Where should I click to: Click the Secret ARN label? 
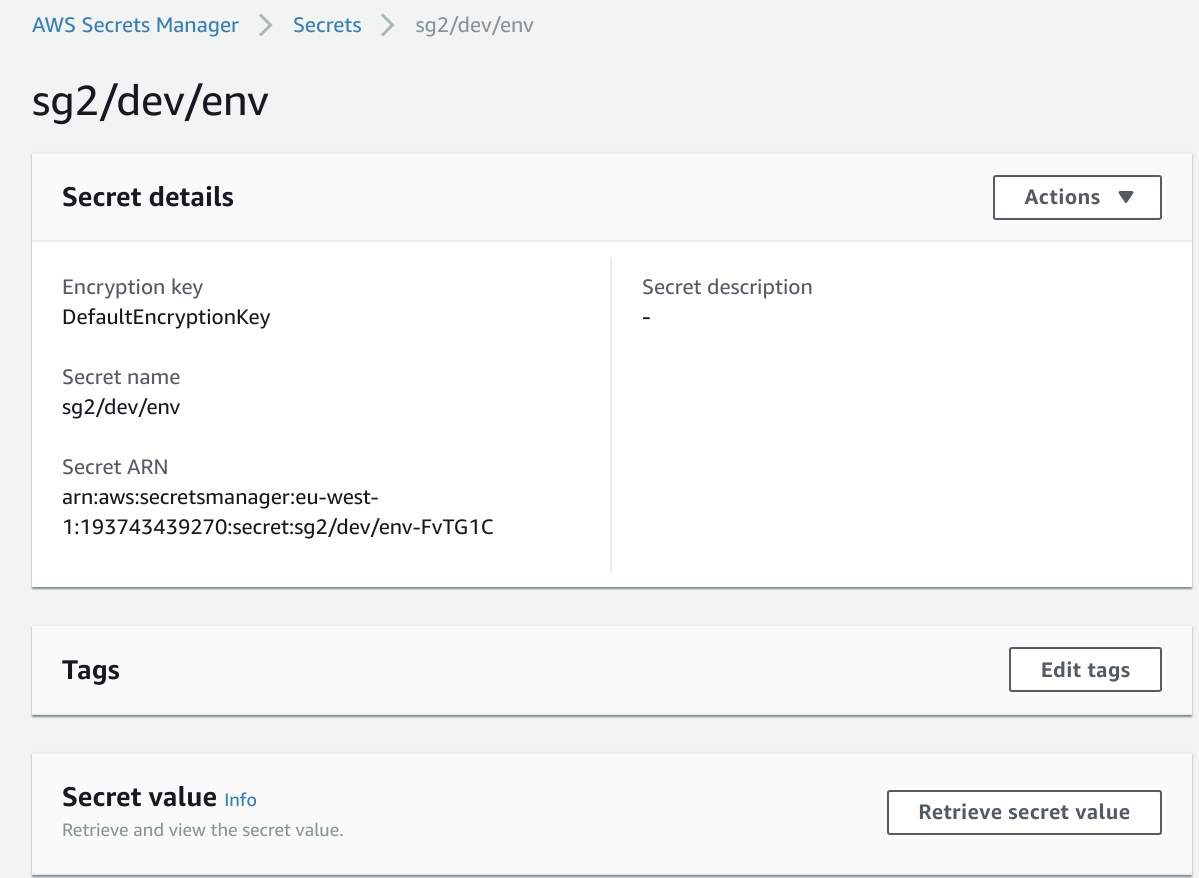(115, 467)
